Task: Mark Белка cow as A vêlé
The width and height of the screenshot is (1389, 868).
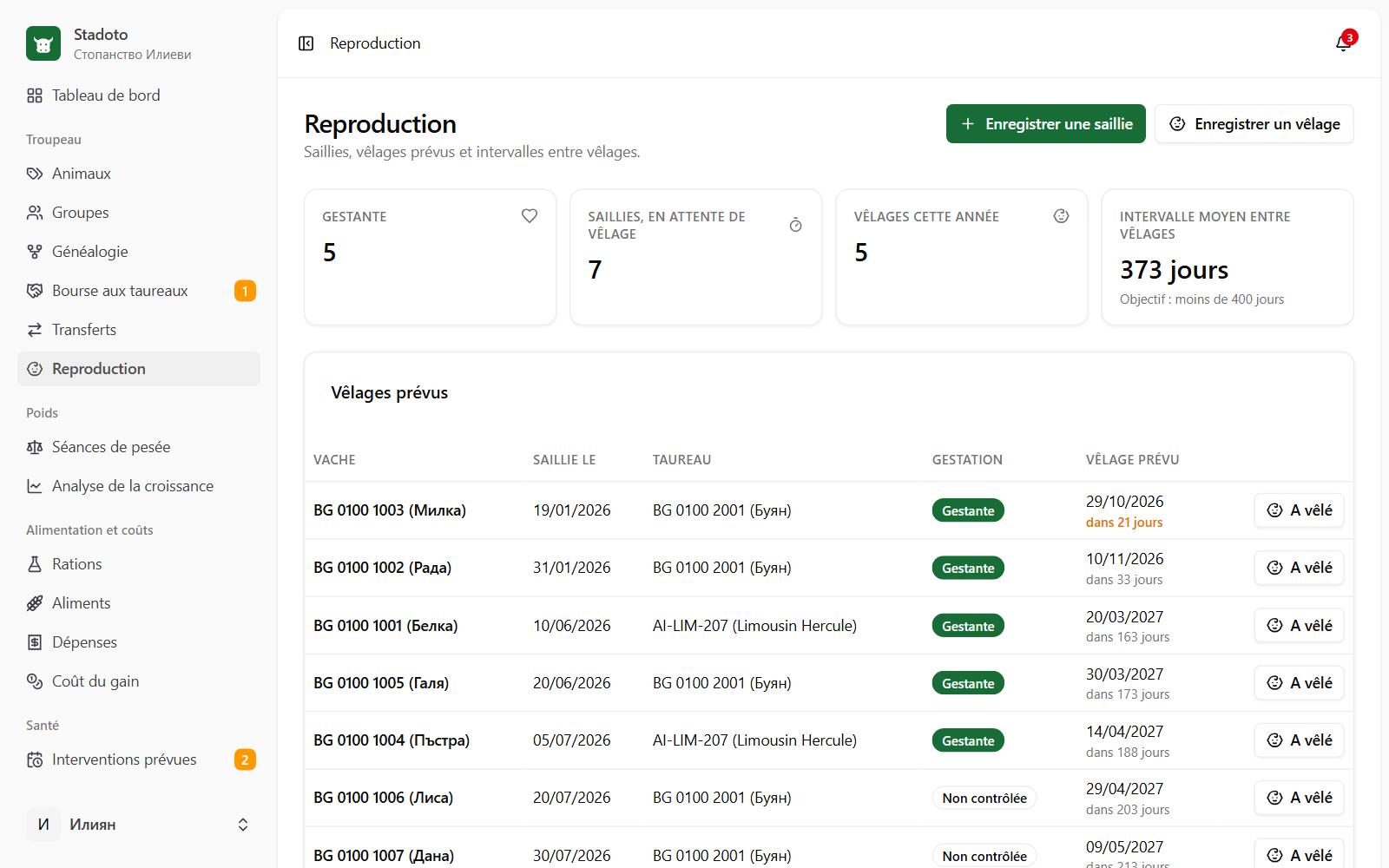Action: [1300, 626]
